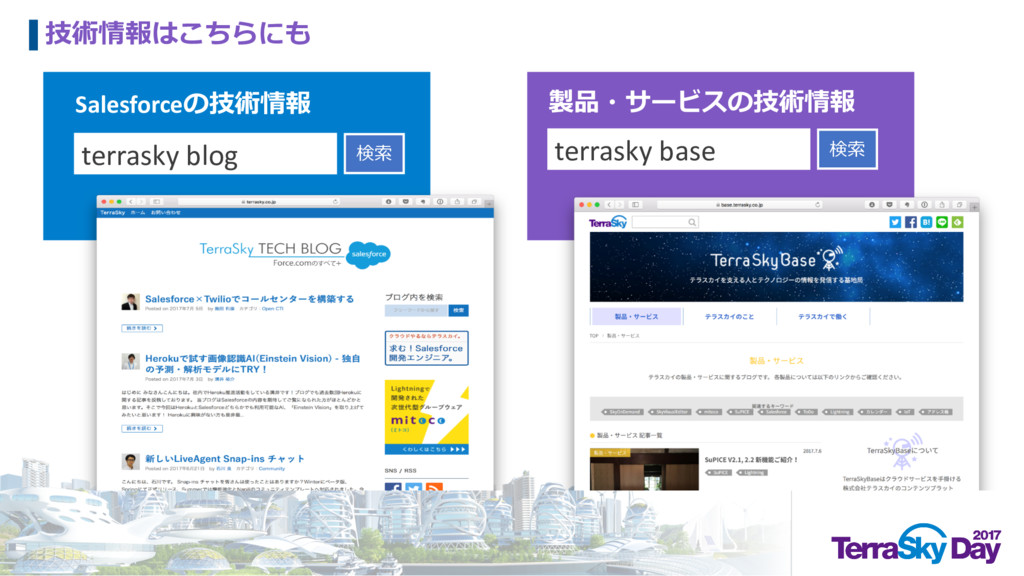Open the Heroku Einstein Vision article
The height and width of the screenshot is (576, 1024).
(252, 364)
